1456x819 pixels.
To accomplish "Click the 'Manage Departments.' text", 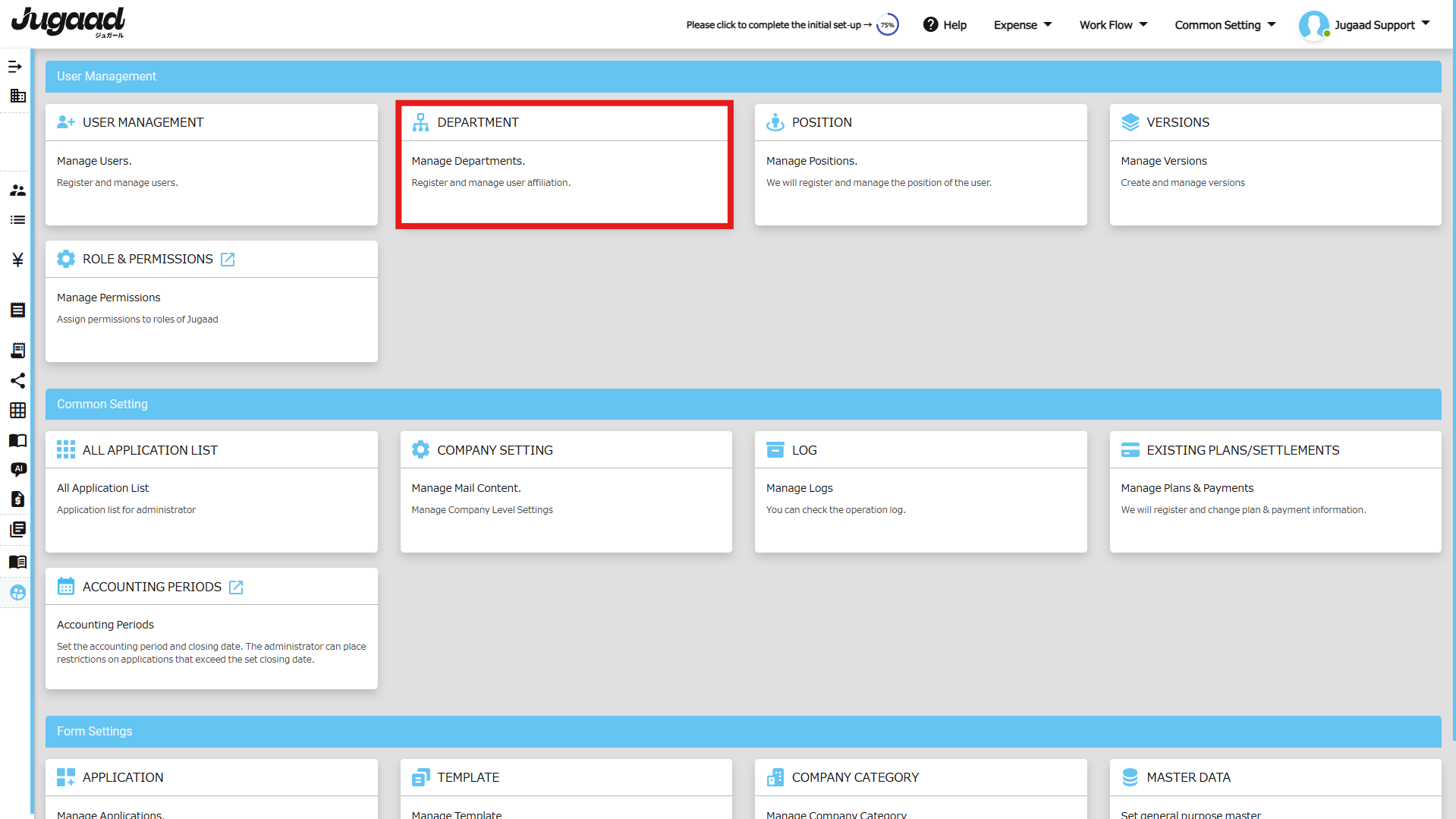I will pyautogui.click(x=468, y=161).
